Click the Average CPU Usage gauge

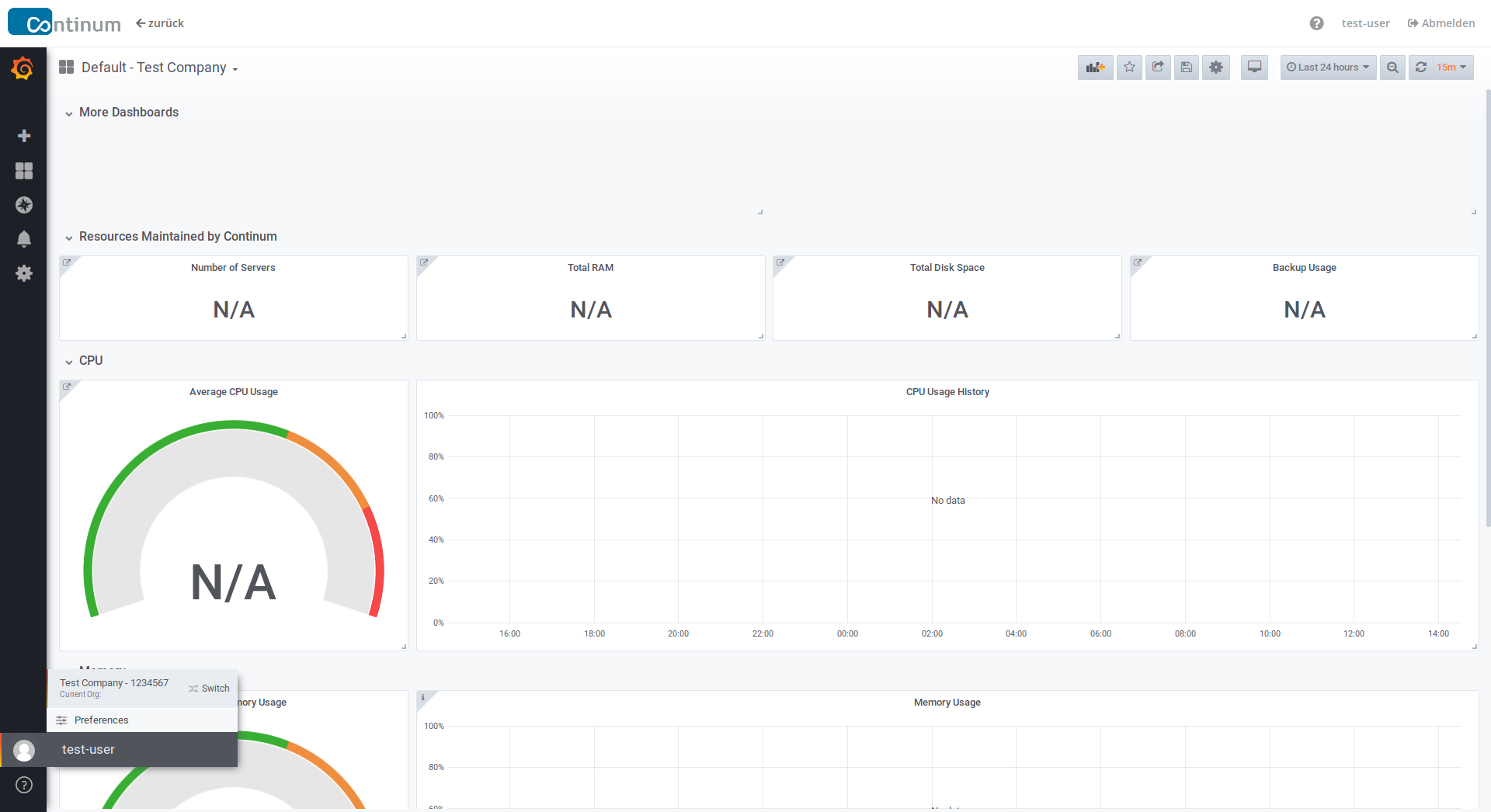coord(234,520)
